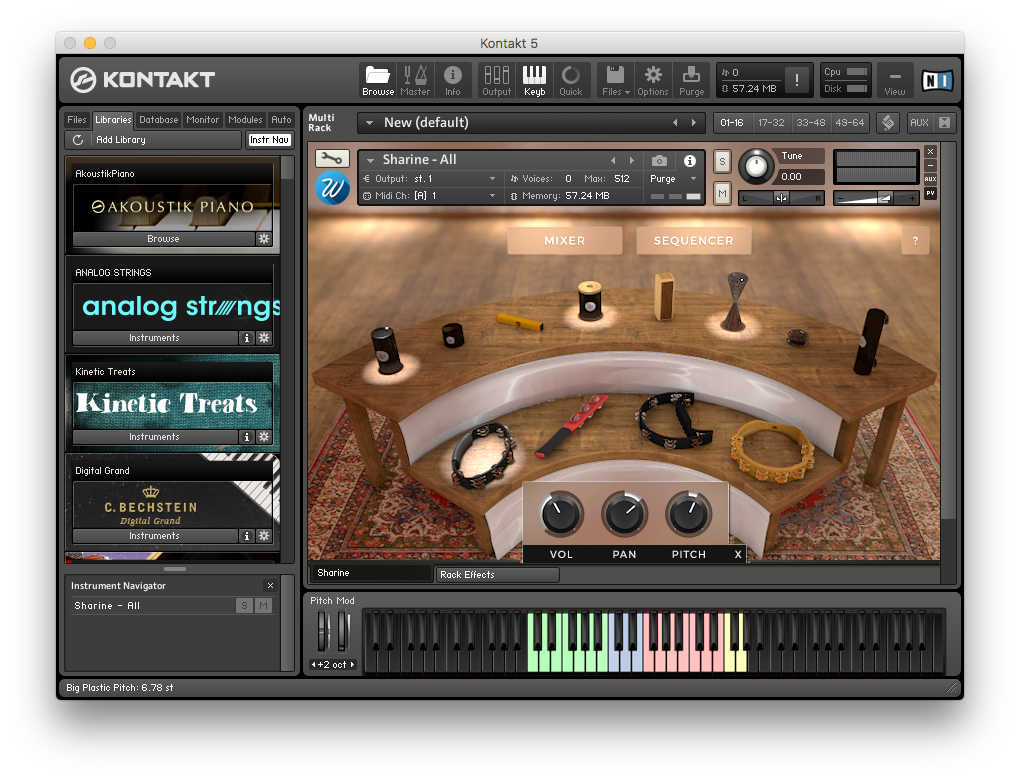Click the Kontakt logo

point(143,80)
